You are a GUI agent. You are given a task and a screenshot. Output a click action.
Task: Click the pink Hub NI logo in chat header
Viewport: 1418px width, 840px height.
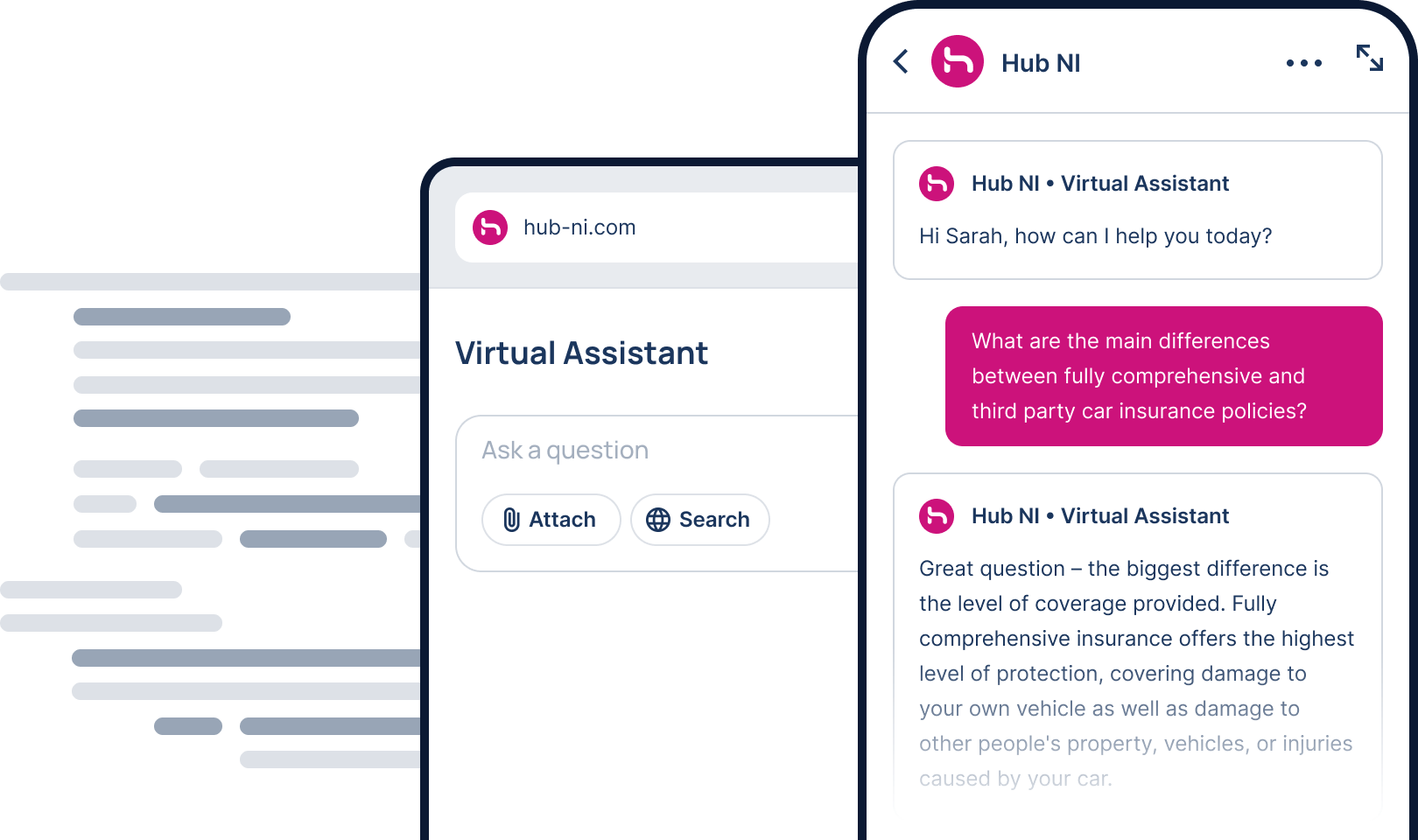click(958, 61)
